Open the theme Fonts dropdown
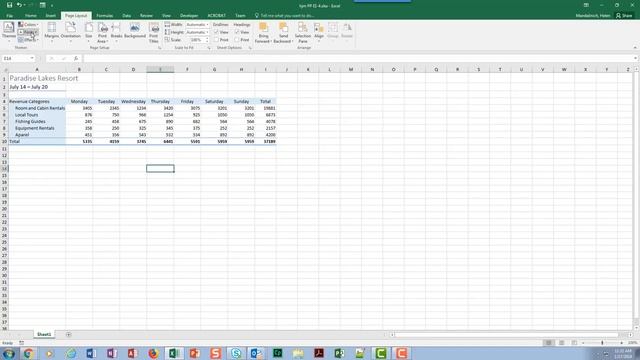 [x=28, y=32]
